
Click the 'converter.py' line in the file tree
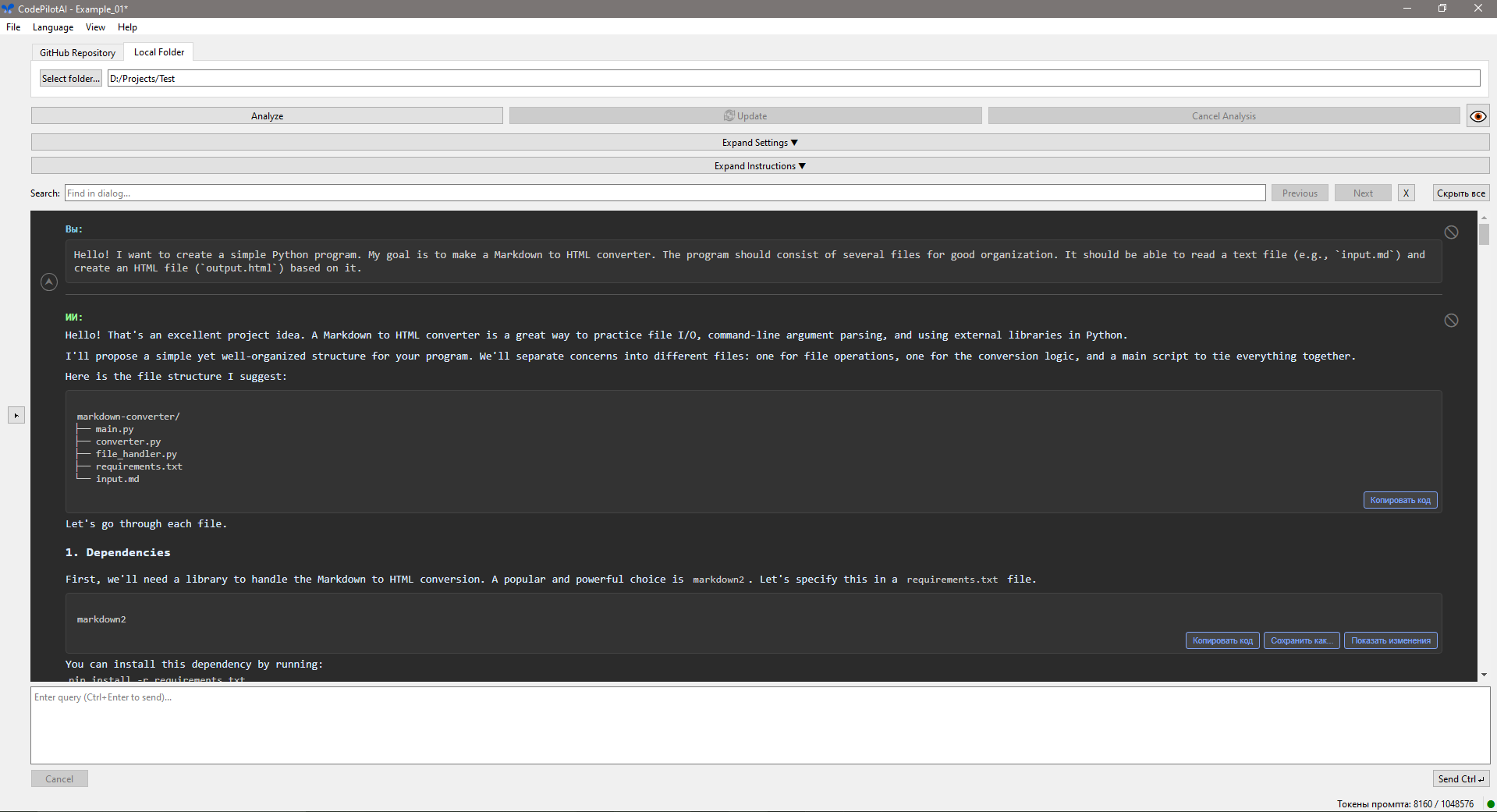coord(128,441)
